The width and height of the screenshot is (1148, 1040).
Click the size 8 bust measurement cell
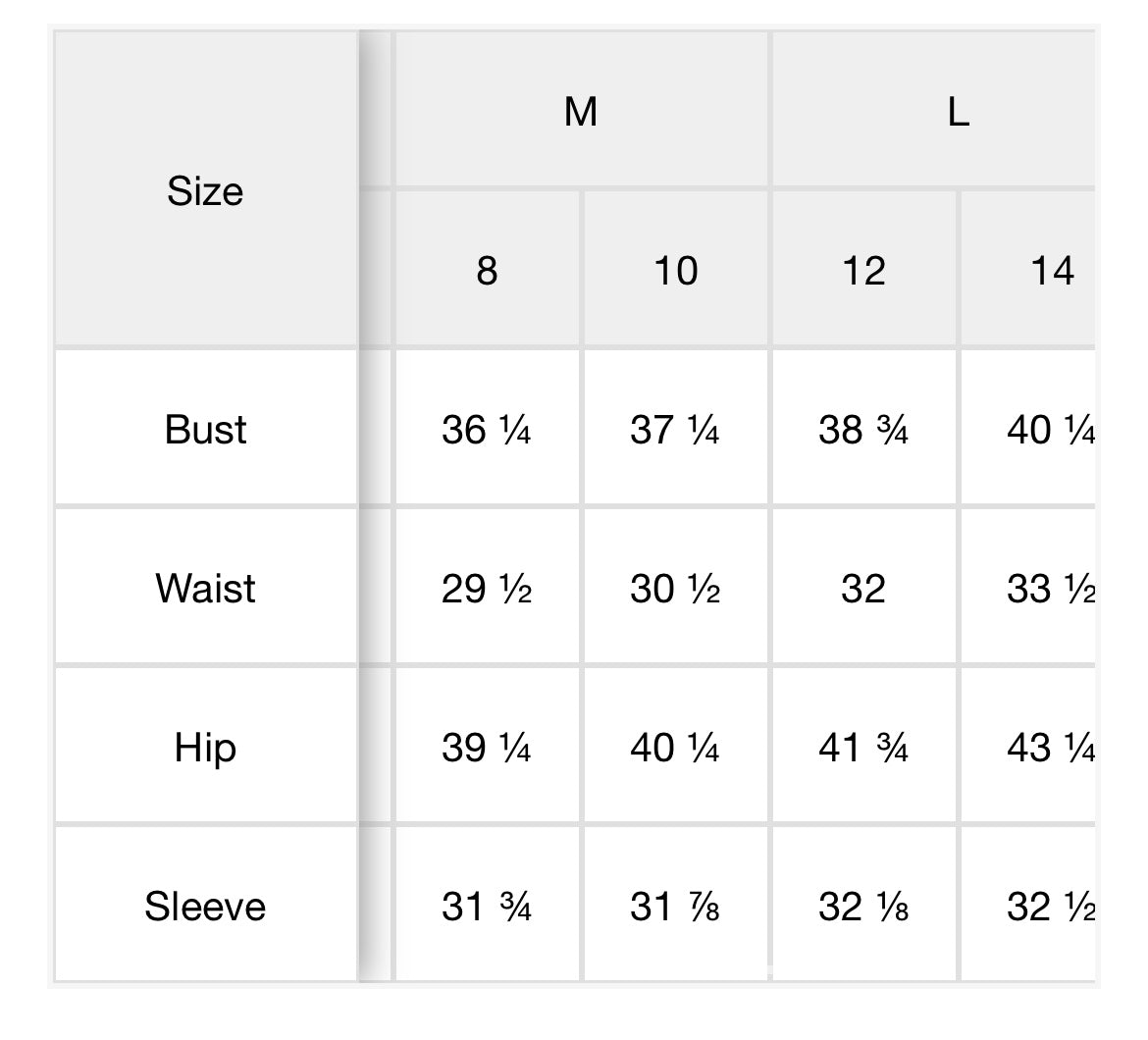pos(487,429)
